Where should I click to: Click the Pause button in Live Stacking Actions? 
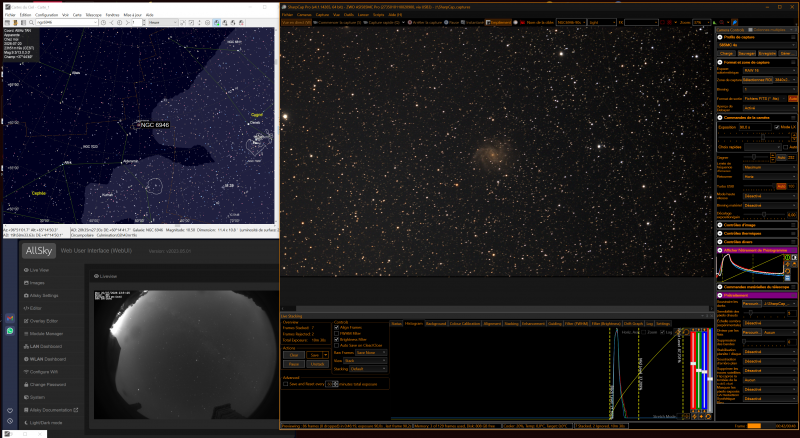pos(294,364)
